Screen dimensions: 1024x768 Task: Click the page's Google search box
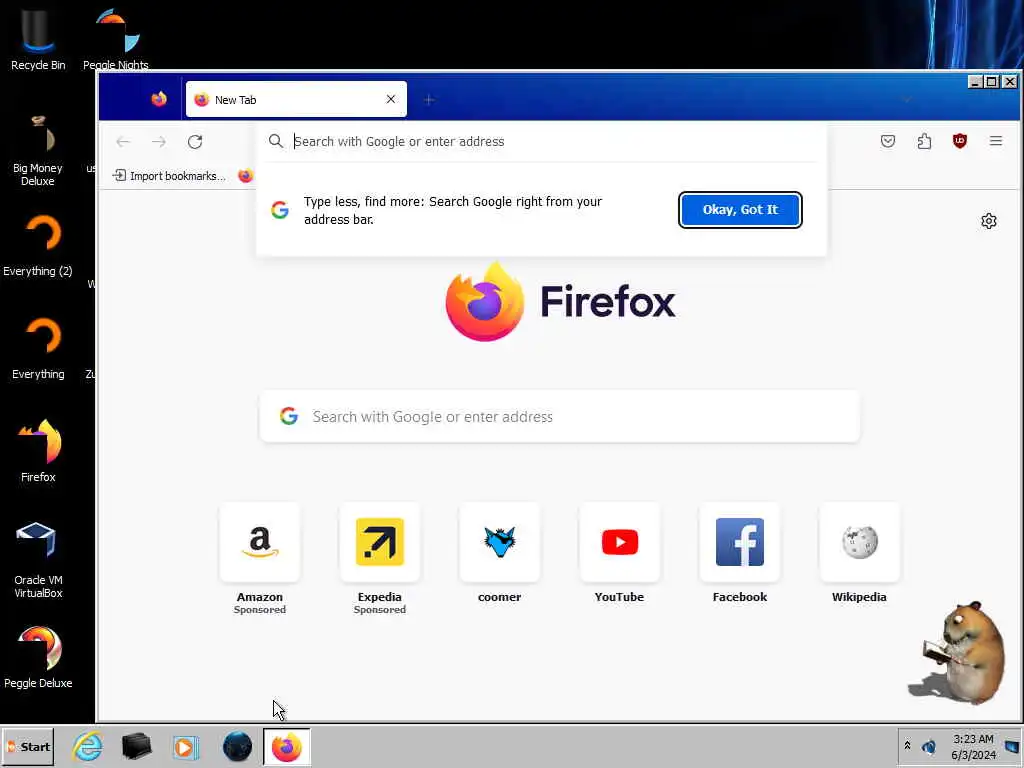pyautogui.click(x=560, y=417)
